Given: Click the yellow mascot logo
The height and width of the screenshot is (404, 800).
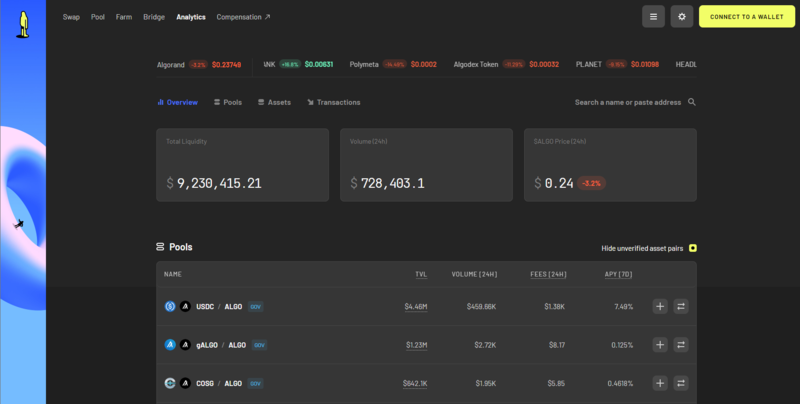Looking at the screenshot, I should click(22, 25).
